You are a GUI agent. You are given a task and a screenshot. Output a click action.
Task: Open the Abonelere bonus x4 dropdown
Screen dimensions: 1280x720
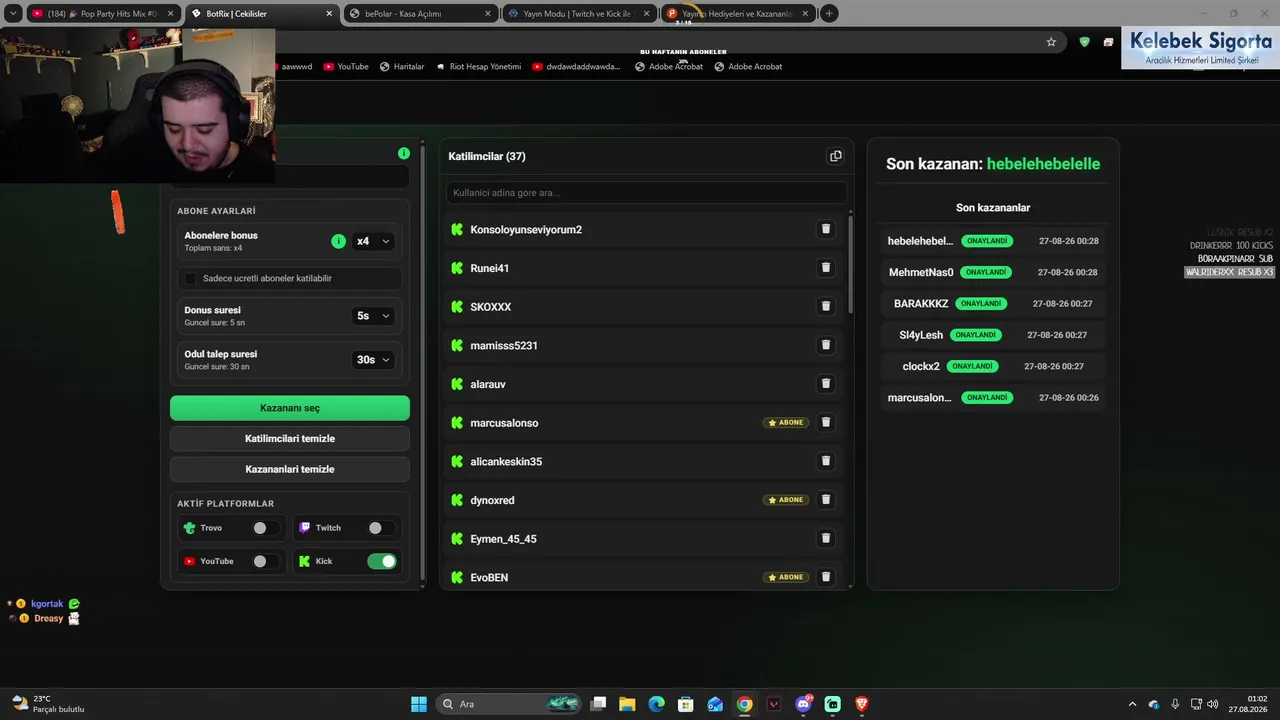[x=373, y=241]
